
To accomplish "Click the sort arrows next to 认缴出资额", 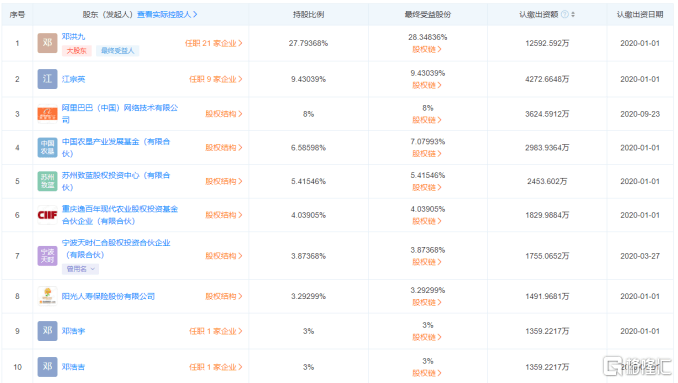I will (x=573, y=14).
